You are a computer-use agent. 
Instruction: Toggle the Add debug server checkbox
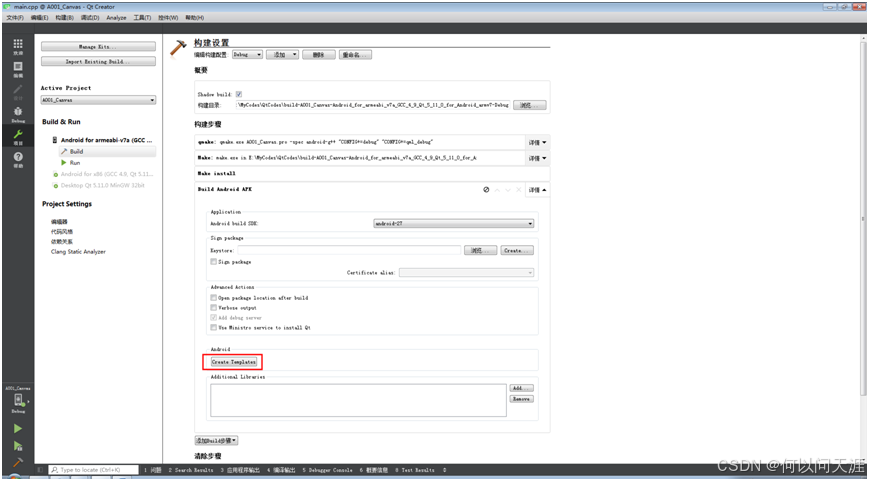[x=213, y=318]
